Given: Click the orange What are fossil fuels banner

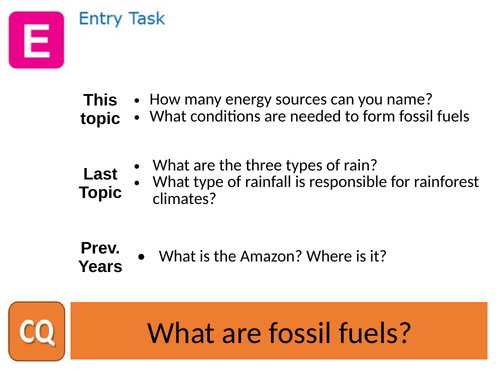Looking at the screenshot, I should tap(279, 331).
